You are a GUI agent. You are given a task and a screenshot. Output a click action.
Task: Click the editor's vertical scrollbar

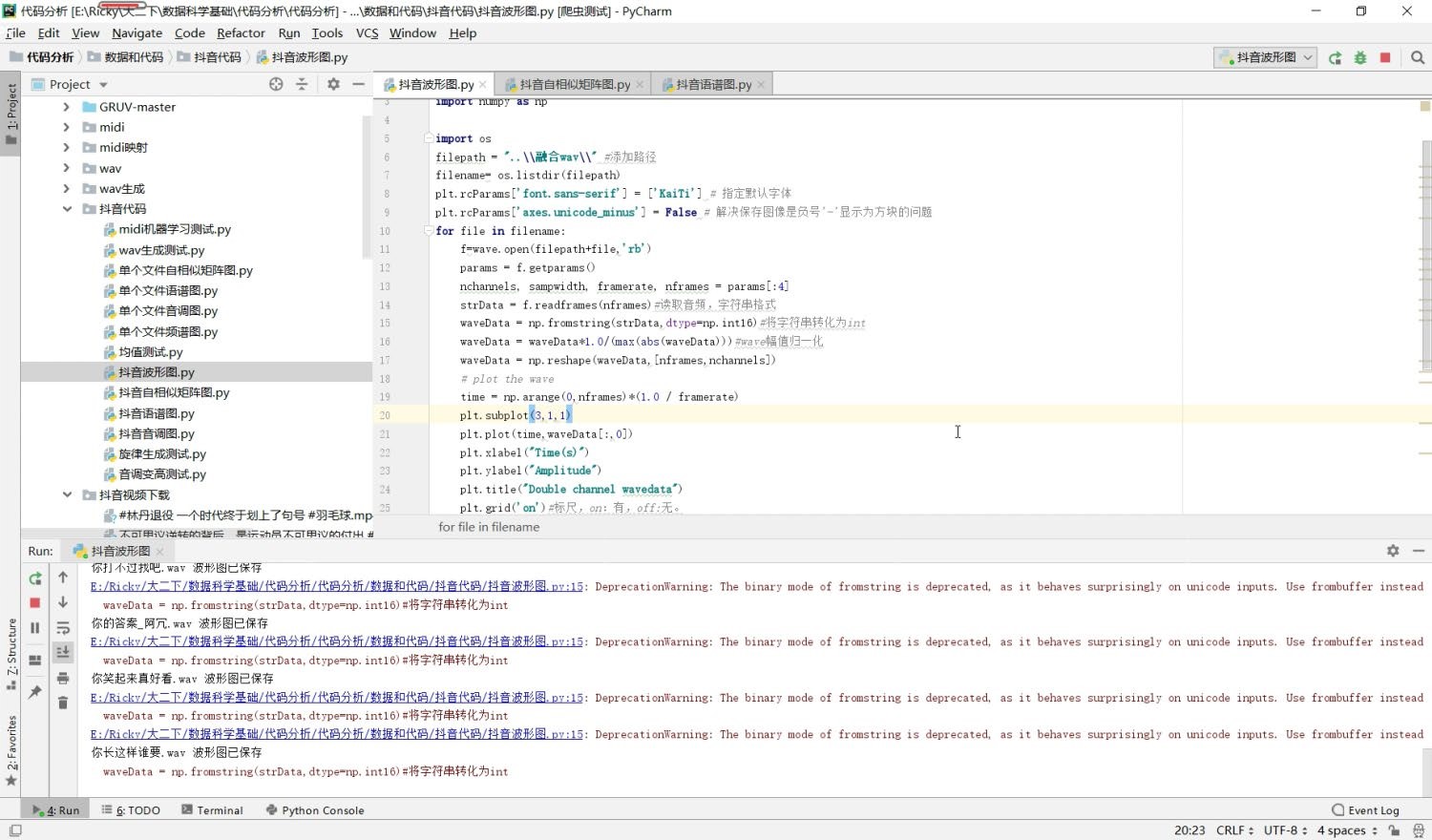click(1426, 256)
